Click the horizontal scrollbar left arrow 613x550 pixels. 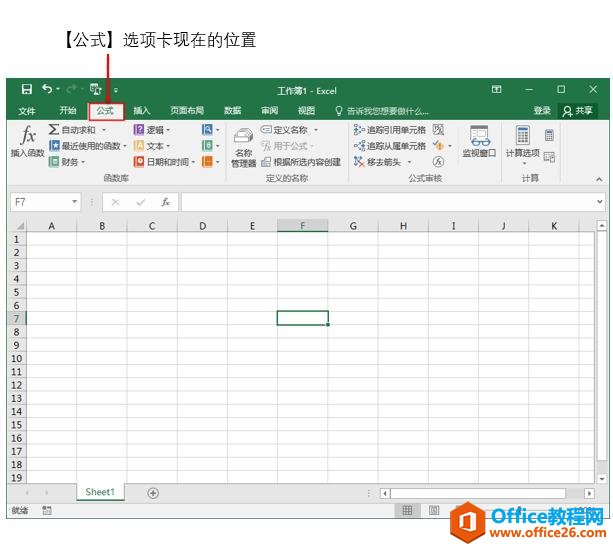(385, 493)
